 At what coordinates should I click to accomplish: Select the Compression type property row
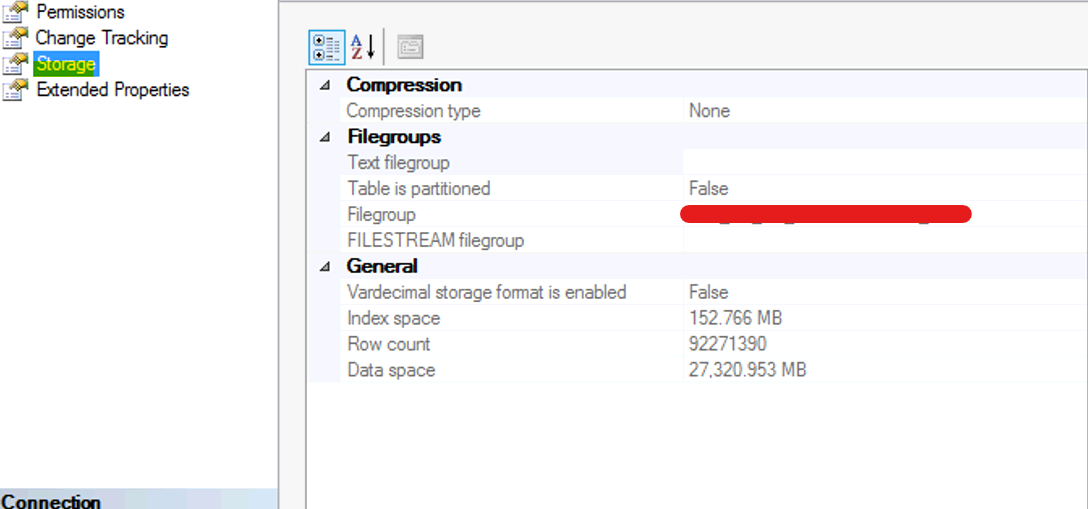point(713,111)
